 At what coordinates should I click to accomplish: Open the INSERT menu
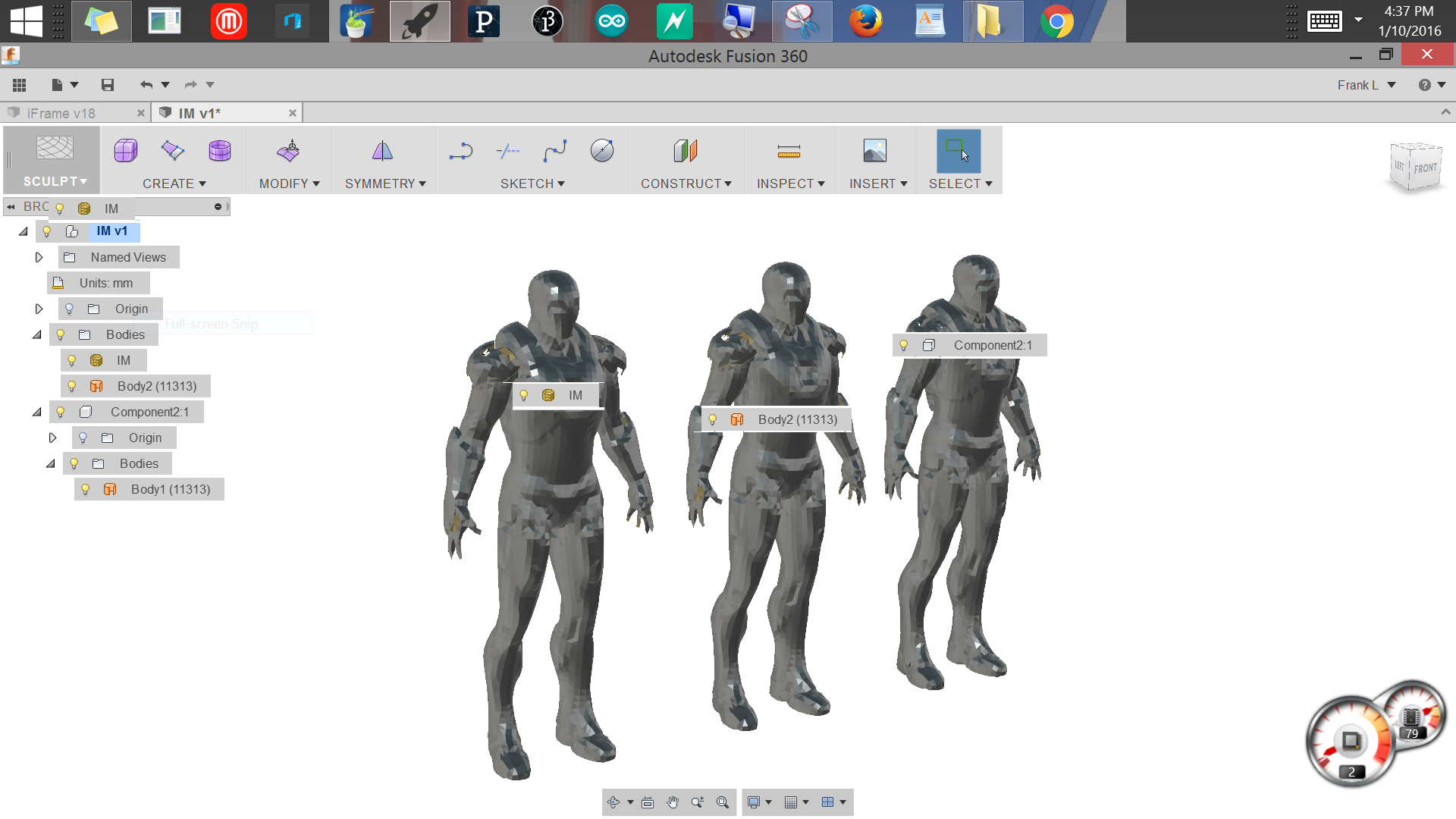click(878, 184)
